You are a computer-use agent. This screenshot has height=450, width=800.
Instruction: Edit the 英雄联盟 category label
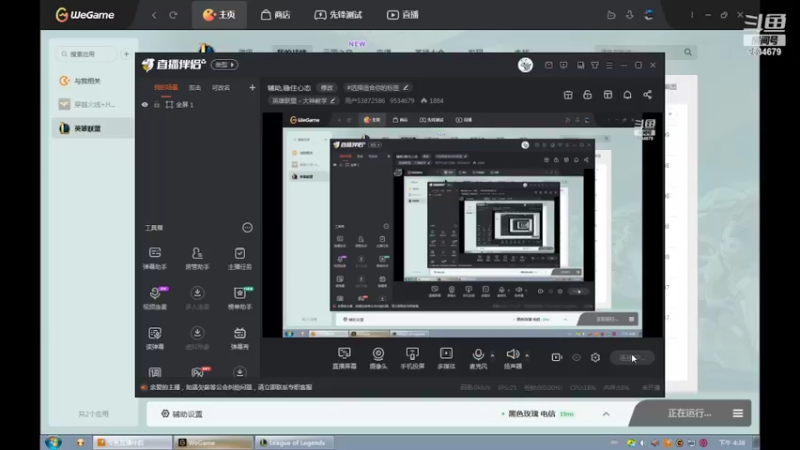[303, 101]
